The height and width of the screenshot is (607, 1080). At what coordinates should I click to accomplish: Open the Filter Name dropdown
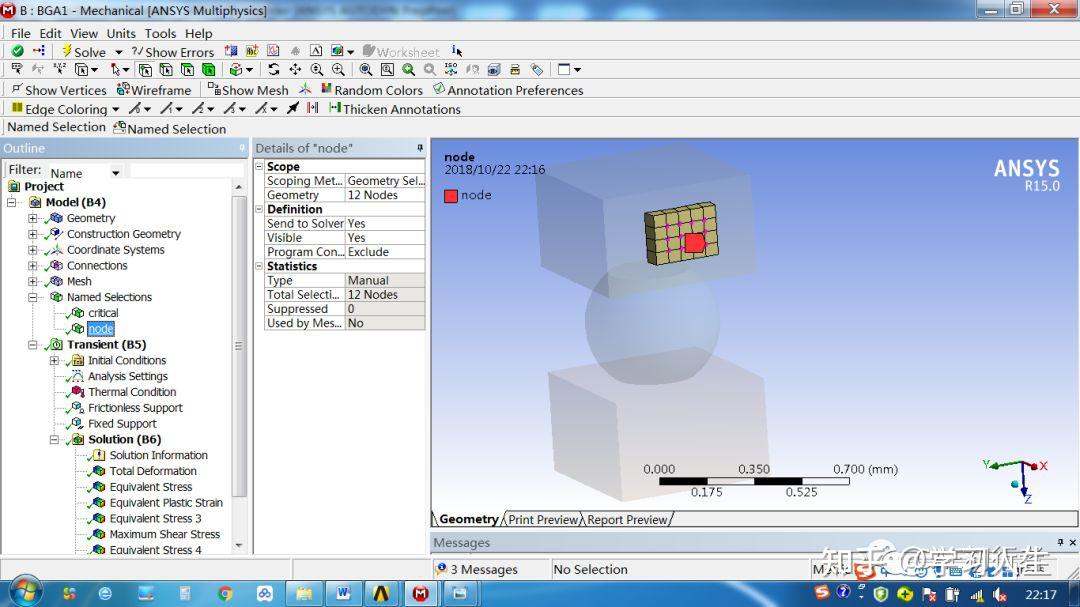click(116, 173)
